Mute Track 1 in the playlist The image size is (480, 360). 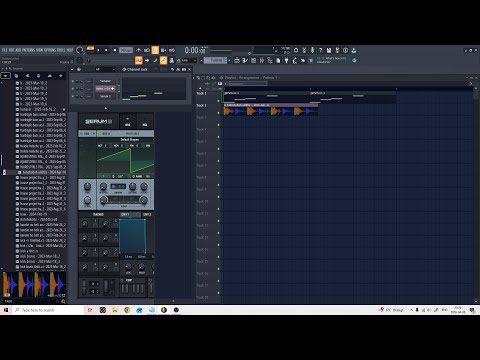click(219, 101)
